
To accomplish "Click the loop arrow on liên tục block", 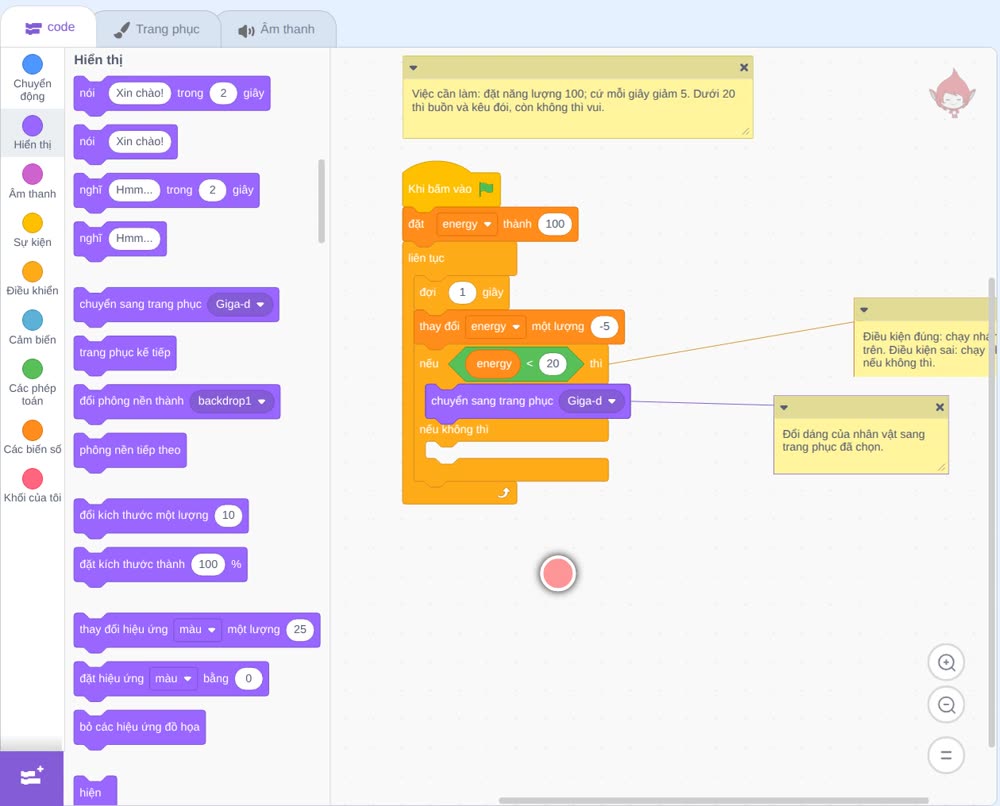I will pyautogui.click(x=504, y=492).
